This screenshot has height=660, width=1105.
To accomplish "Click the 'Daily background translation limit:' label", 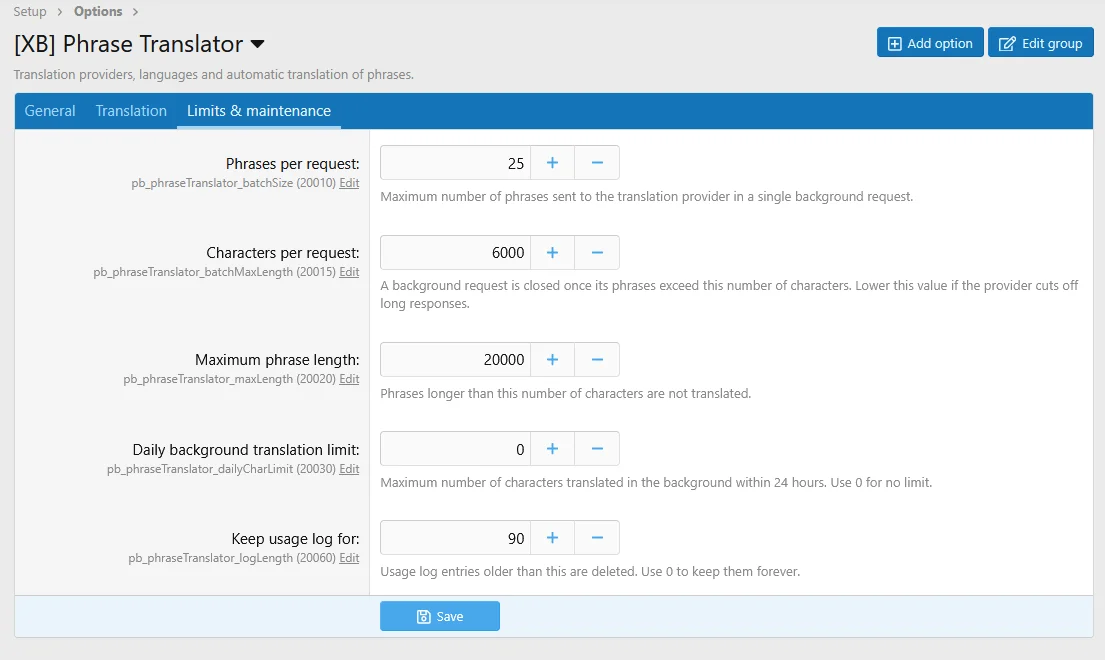I will 246,449.
